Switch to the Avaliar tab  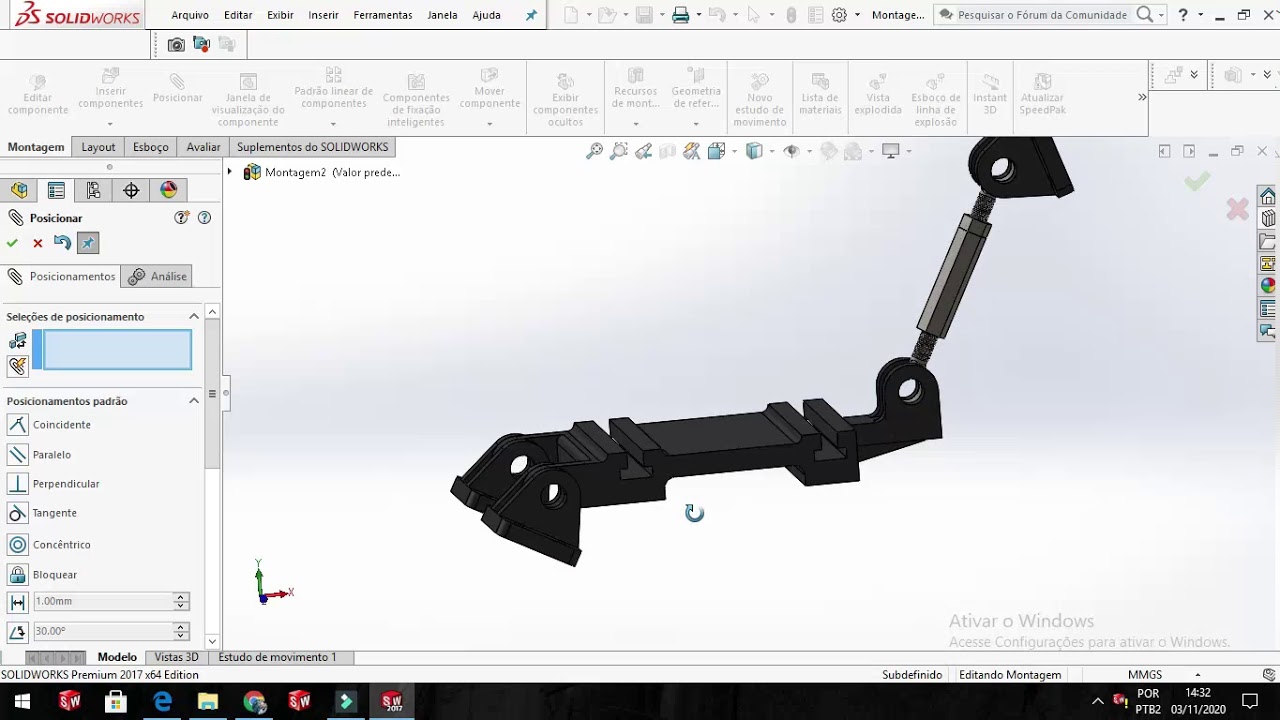coord(203,147)
